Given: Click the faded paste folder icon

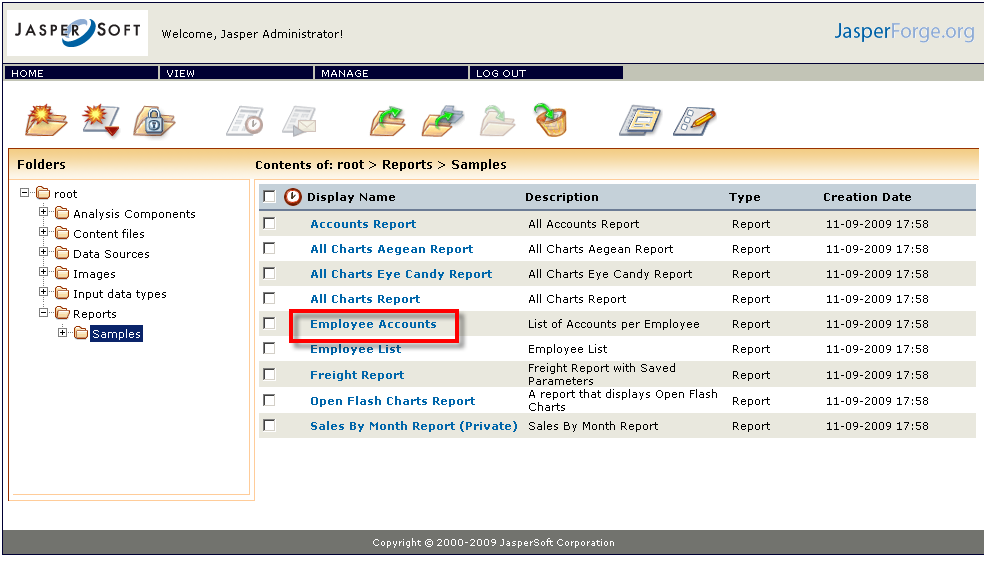Looking at the screenshot, I should click(497, 121).
